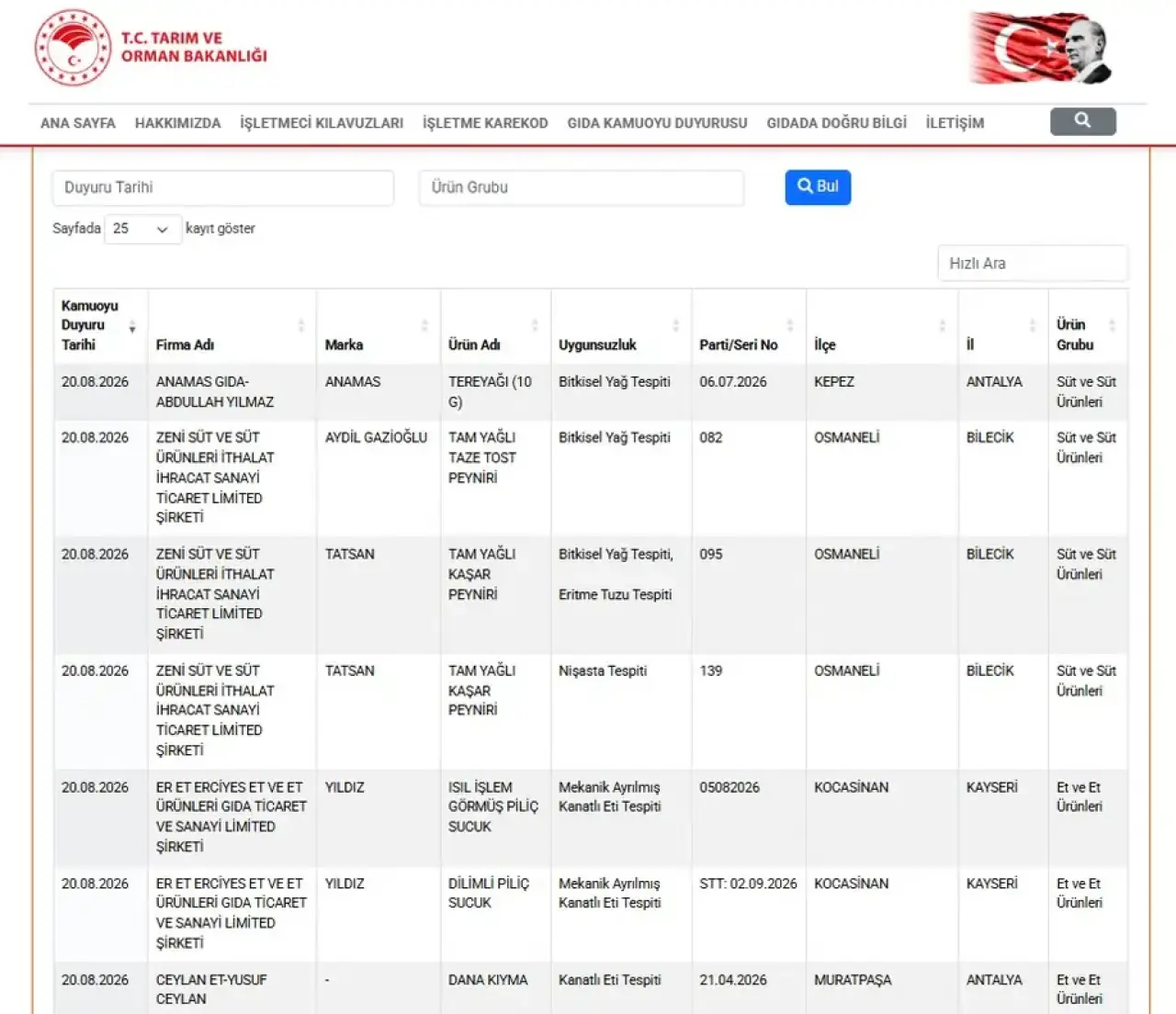
Task: Click the Nişasta Tespiti cell
Action: click(x=621, y=711)
